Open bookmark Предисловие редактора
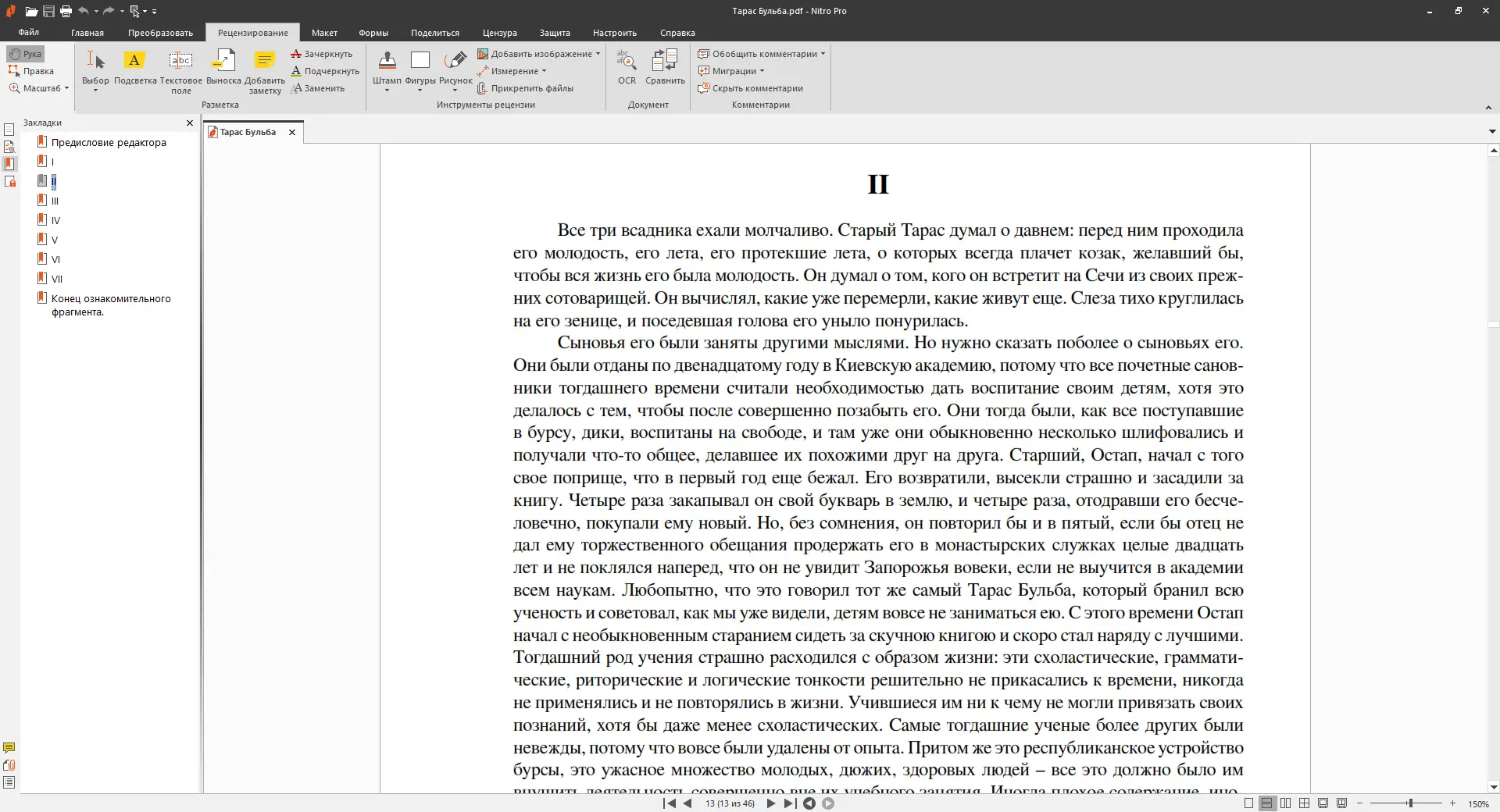Image resolution: width=1500 pixels, height=812 pixels. pos(109,142)
